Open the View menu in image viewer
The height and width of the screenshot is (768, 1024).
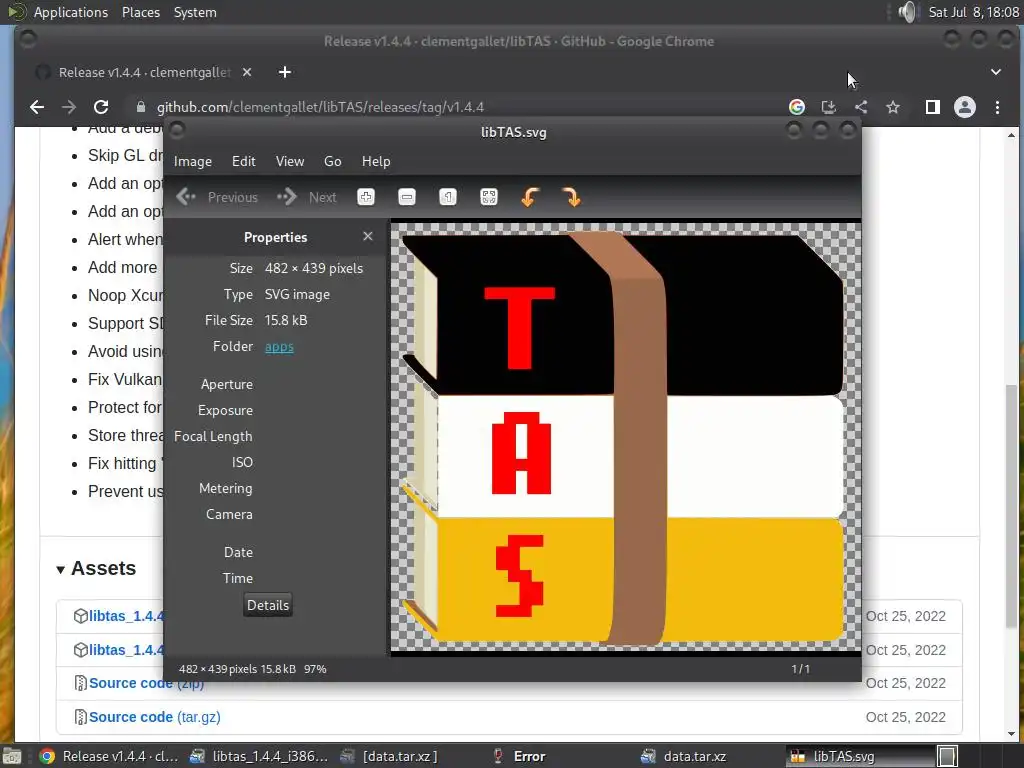(290, 161)
